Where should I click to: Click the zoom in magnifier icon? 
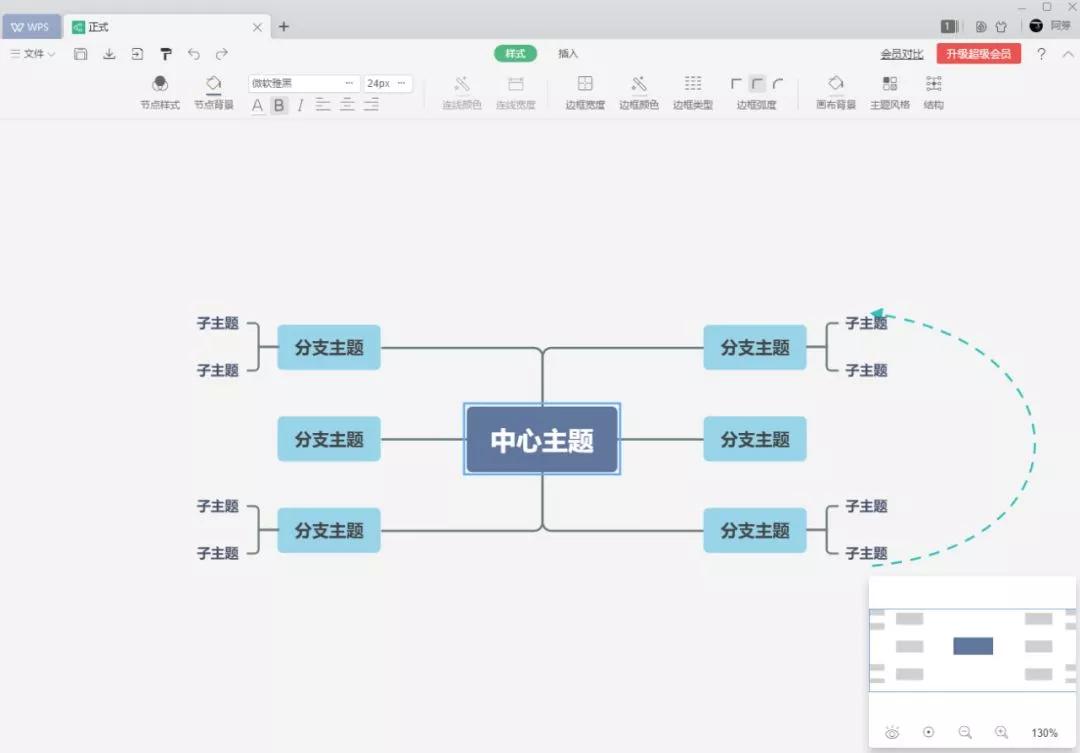coord(1001,731)
